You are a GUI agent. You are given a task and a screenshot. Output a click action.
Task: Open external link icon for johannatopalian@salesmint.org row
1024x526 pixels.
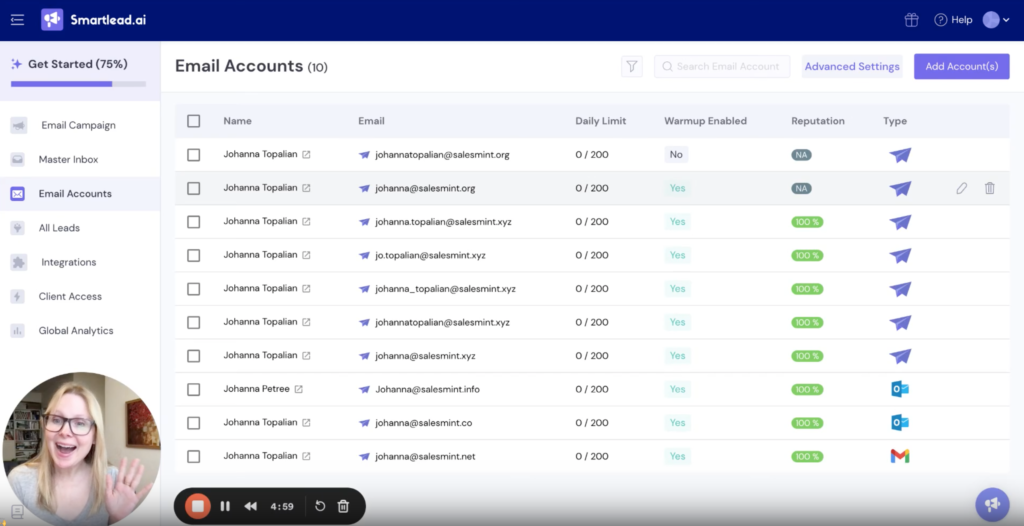306,155
